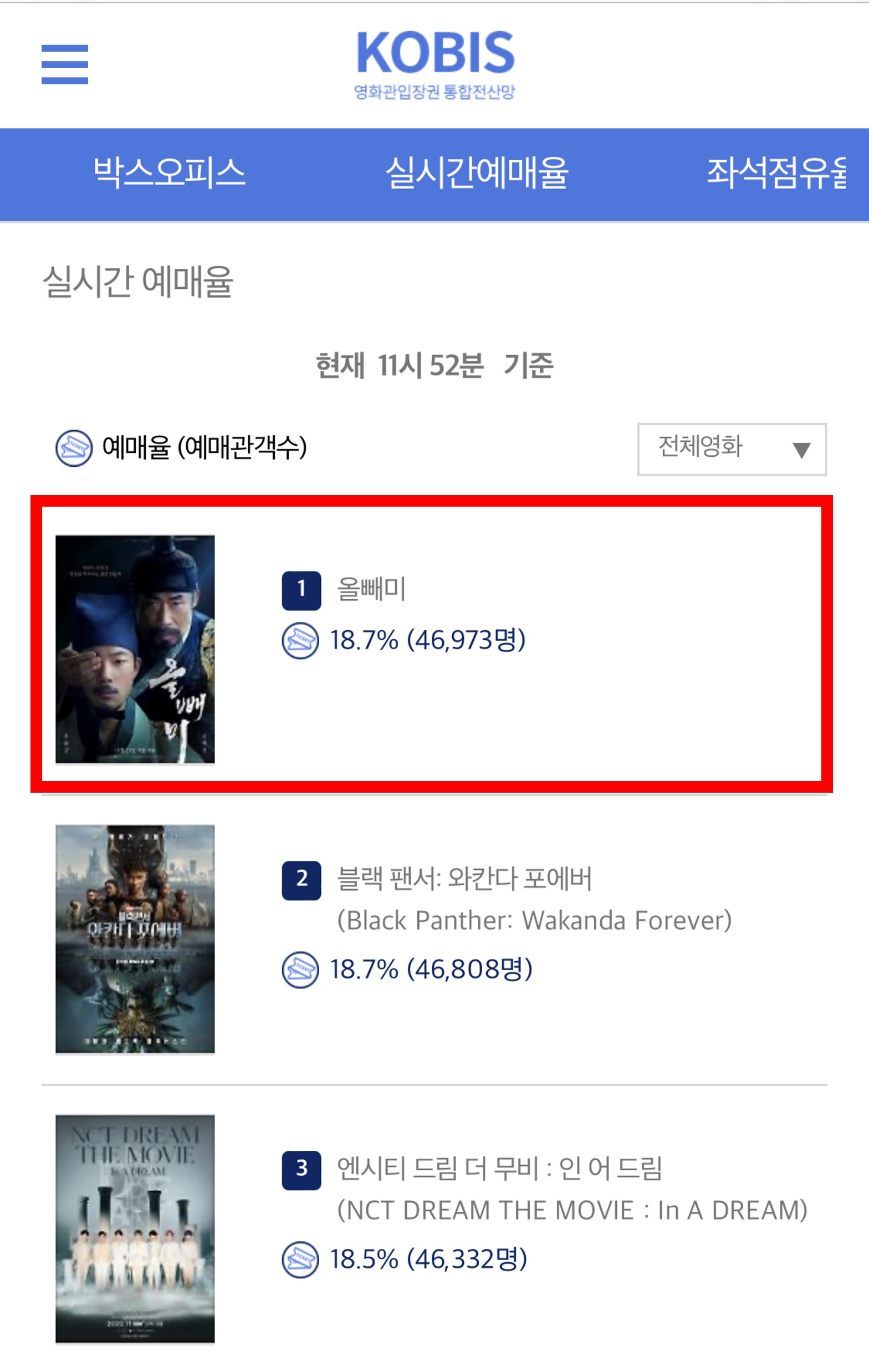
Task: Click the ticket icon beside 예매율 (예매관객수)
Action: pos(74,448)
